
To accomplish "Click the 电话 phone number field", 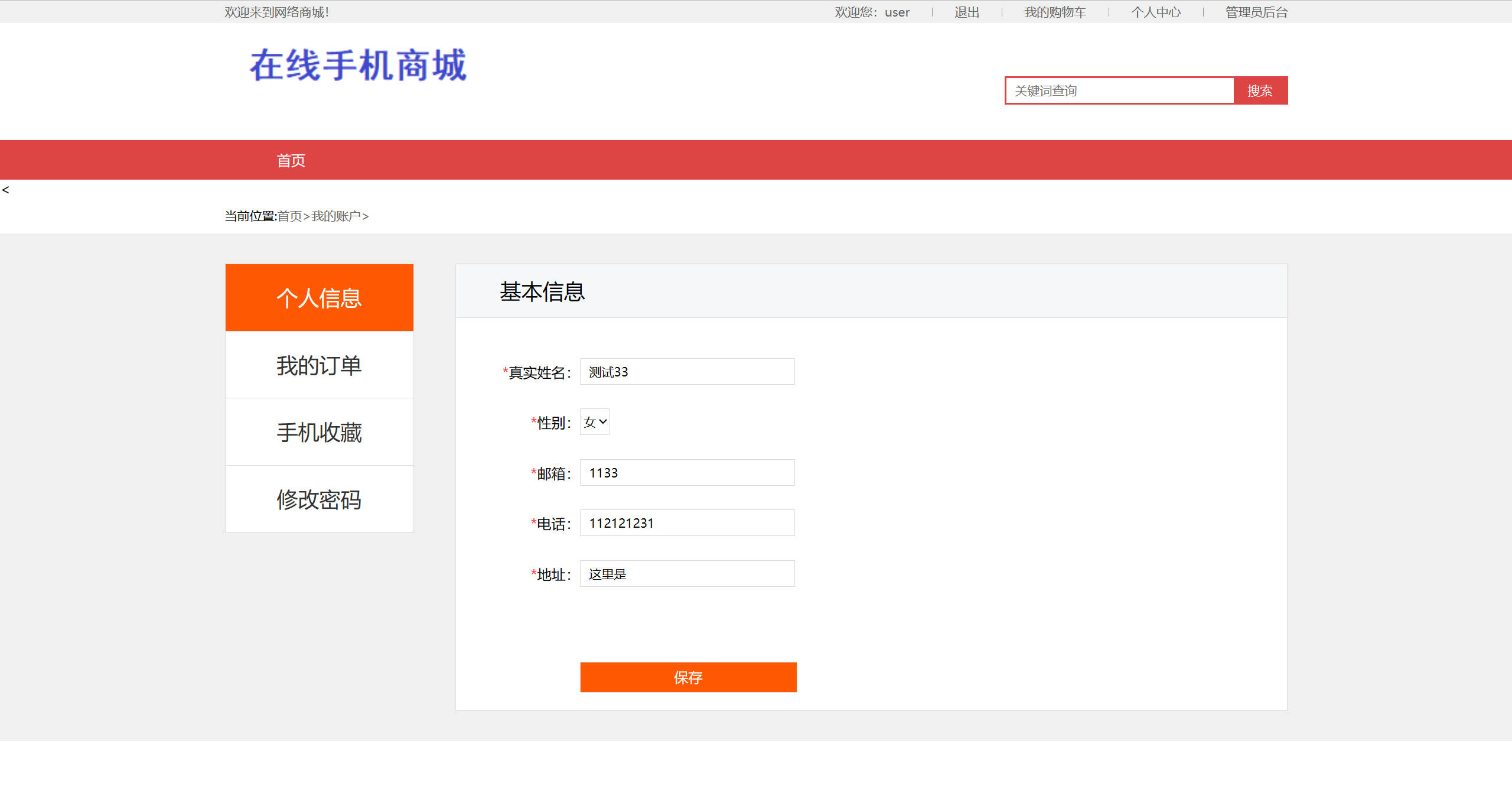I will pyautogui.click(x=687, y=522).
